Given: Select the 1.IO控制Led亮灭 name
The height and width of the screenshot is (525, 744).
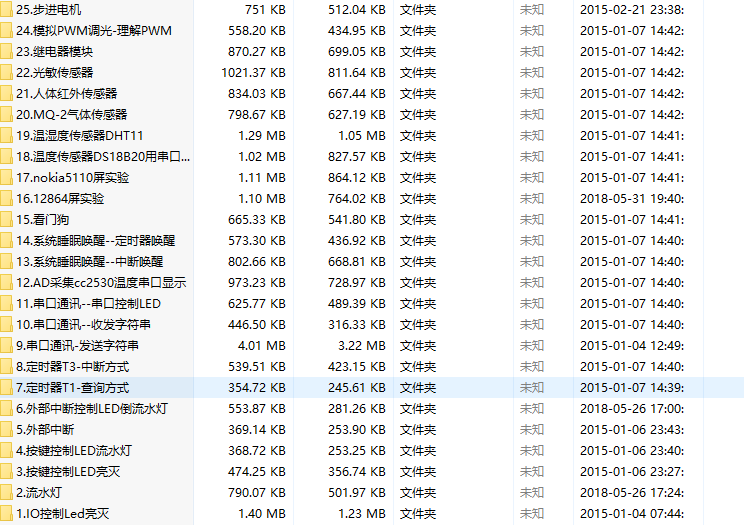Looking at the screenshot, I should click(63, 513).
